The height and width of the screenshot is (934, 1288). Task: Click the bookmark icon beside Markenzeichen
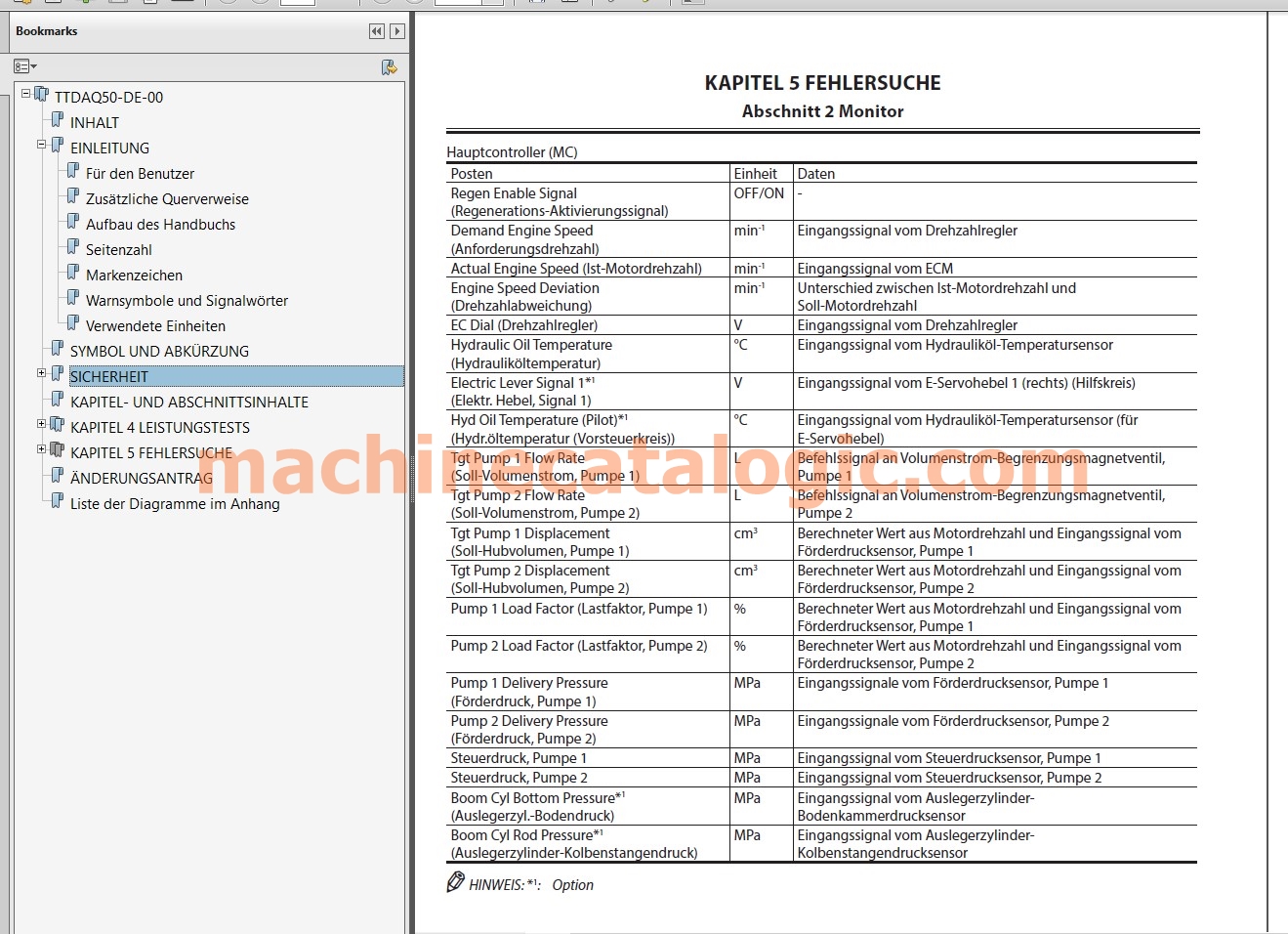click(72, 273)
